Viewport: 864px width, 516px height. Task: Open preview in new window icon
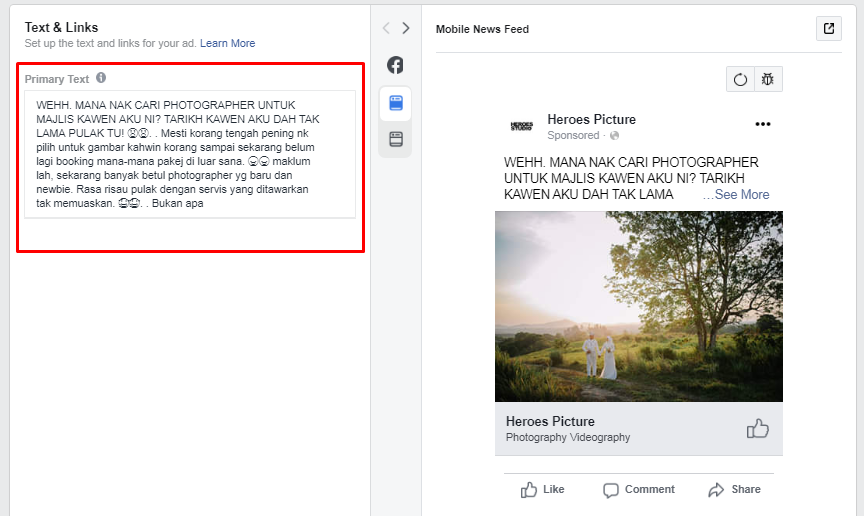[x=829, y=29]
